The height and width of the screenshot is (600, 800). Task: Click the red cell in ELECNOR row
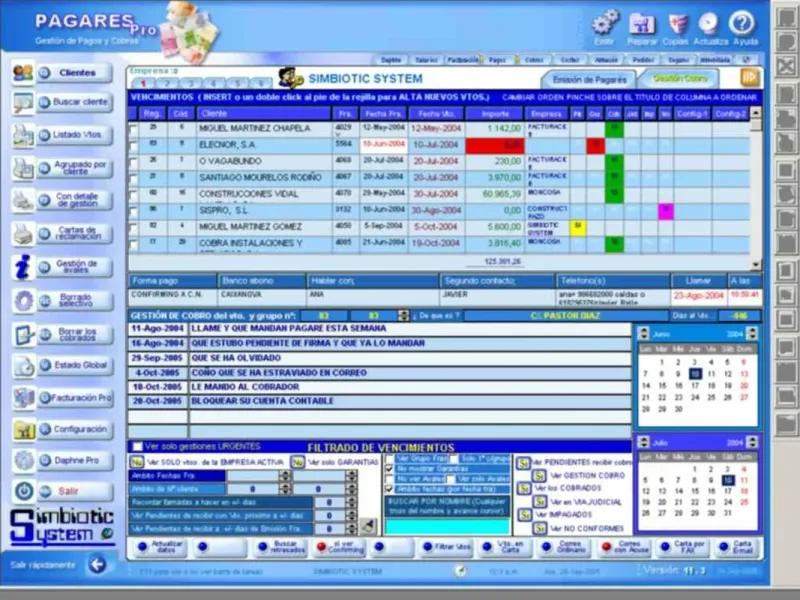click(494, 146)
